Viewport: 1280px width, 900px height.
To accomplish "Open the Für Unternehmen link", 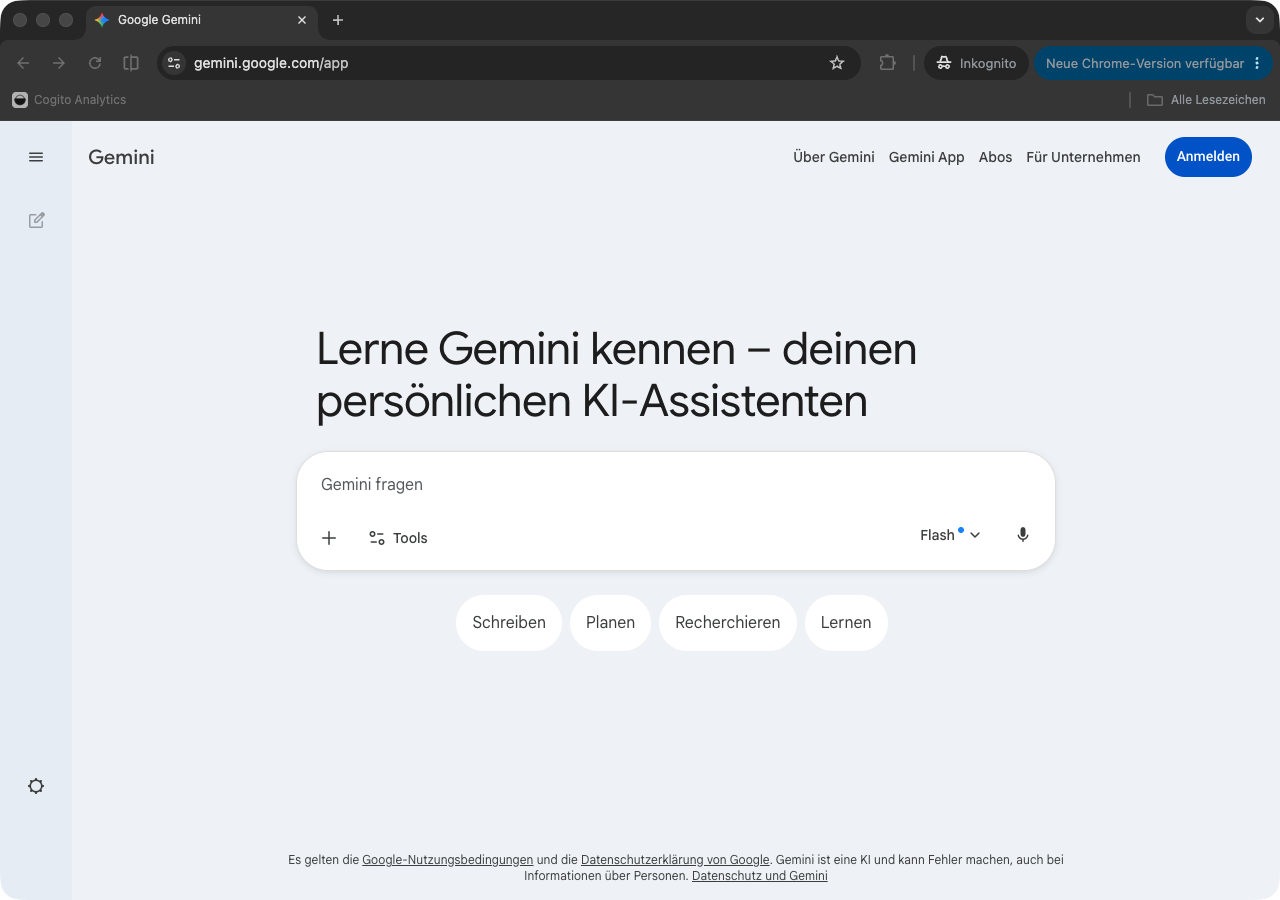I will click(x=1083, y=157).
